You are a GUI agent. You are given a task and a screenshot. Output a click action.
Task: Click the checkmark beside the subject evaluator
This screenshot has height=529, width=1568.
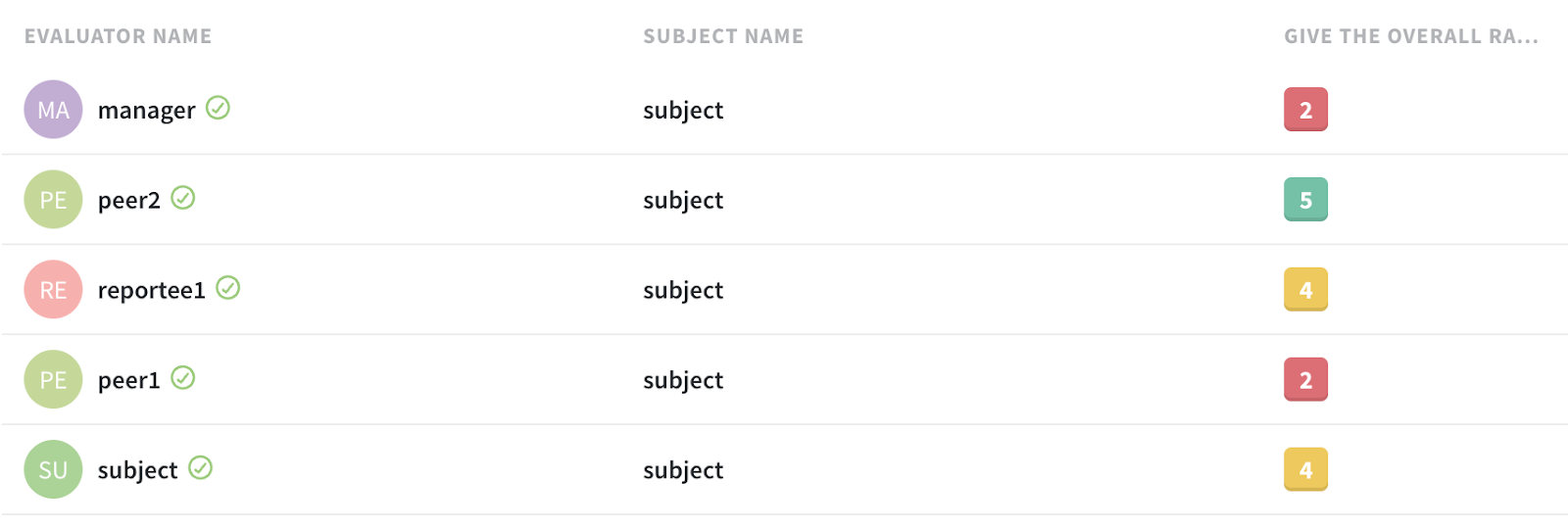(x=201, y=468)
